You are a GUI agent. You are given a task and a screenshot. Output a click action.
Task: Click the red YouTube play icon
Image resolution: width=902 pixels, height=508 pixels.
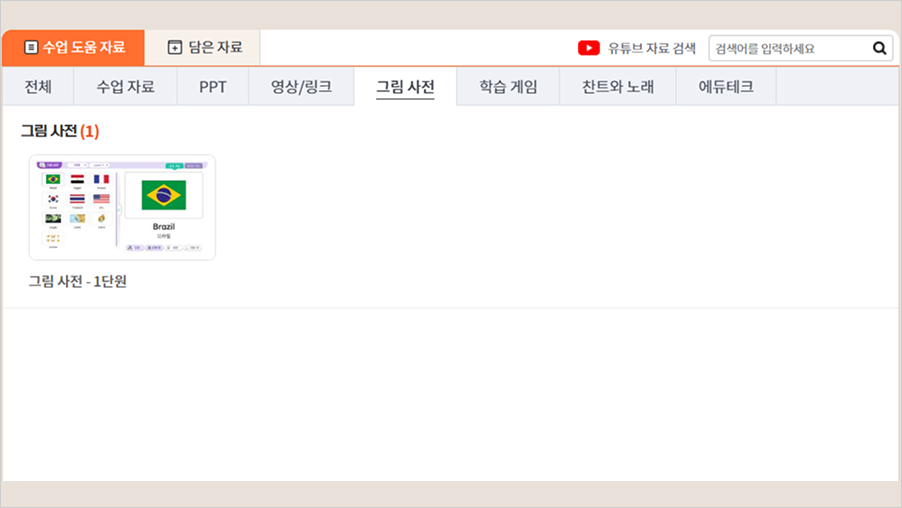coord(589,48)
